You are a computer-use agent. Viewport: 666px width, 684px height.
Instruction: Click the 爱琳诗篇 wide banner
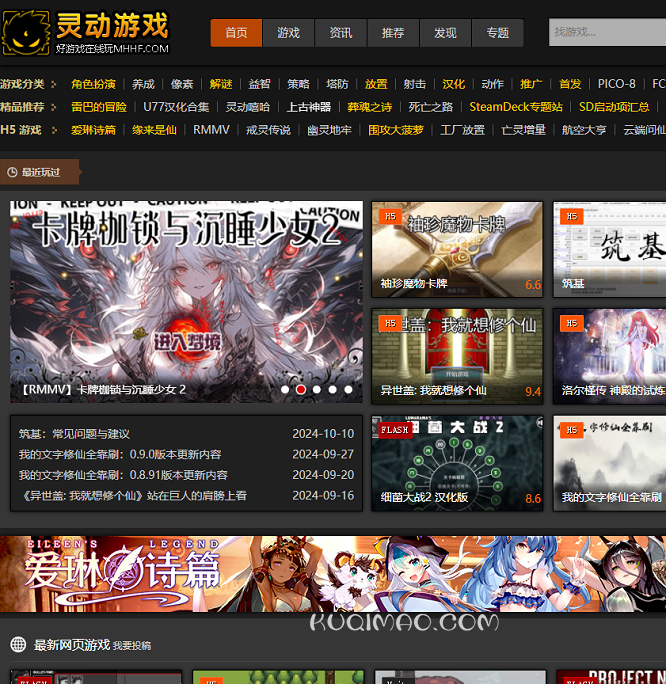click(x=333, y=574)
